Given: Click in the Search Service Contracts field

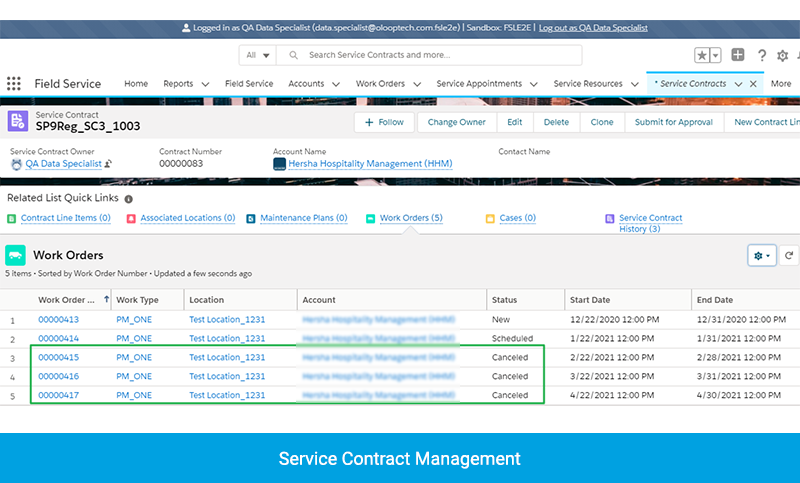Looking at the screenshot, I should (x=429, y=55).
